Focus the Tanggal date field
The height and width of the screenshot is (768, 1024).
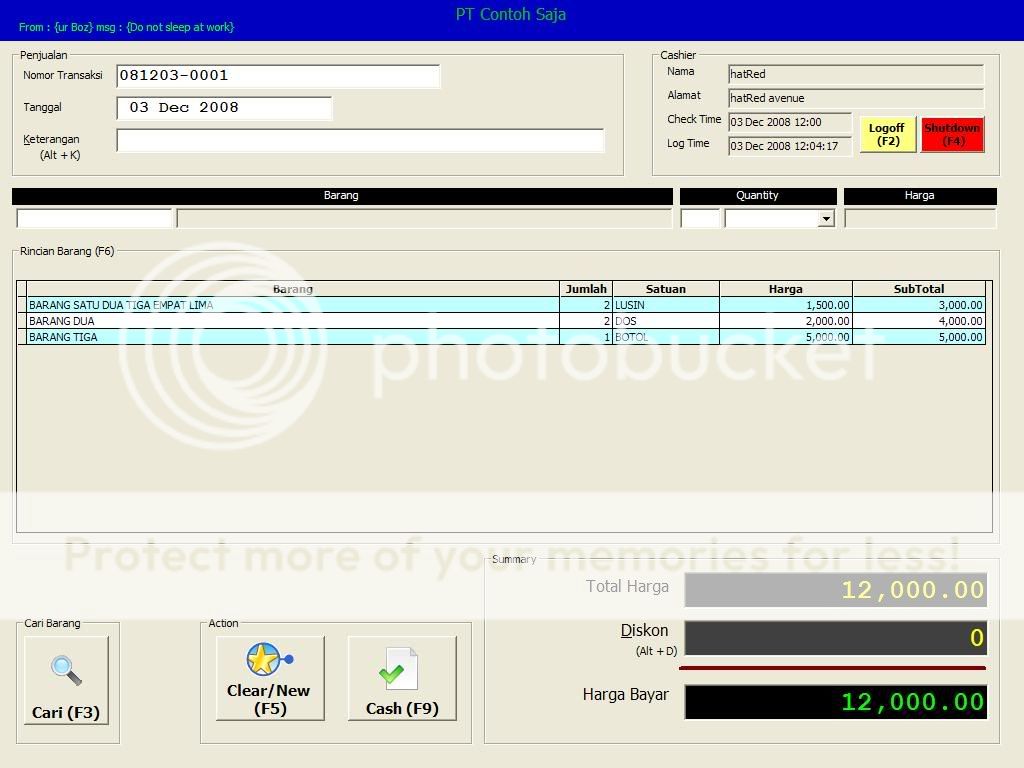tap(224, 108)
